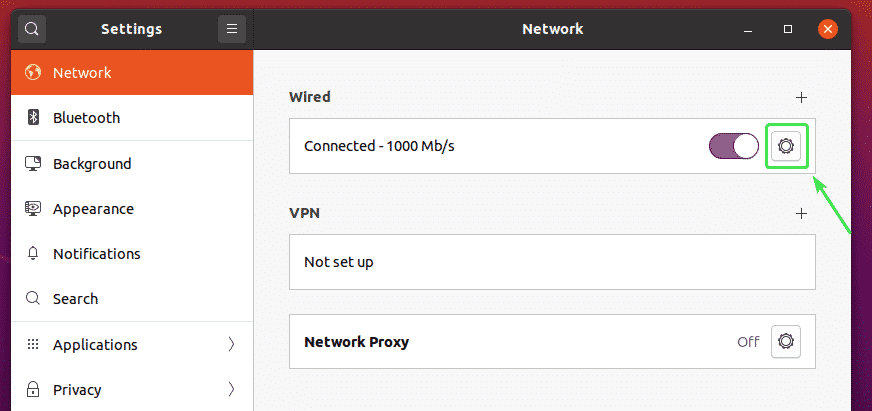Open the hamburger menu in Settings header

coord(232,29)
